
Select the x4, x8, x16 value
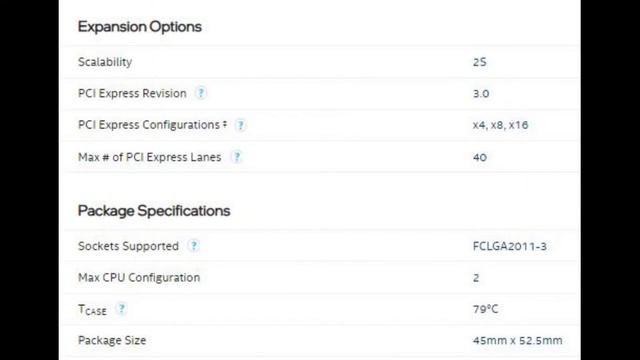500,125
